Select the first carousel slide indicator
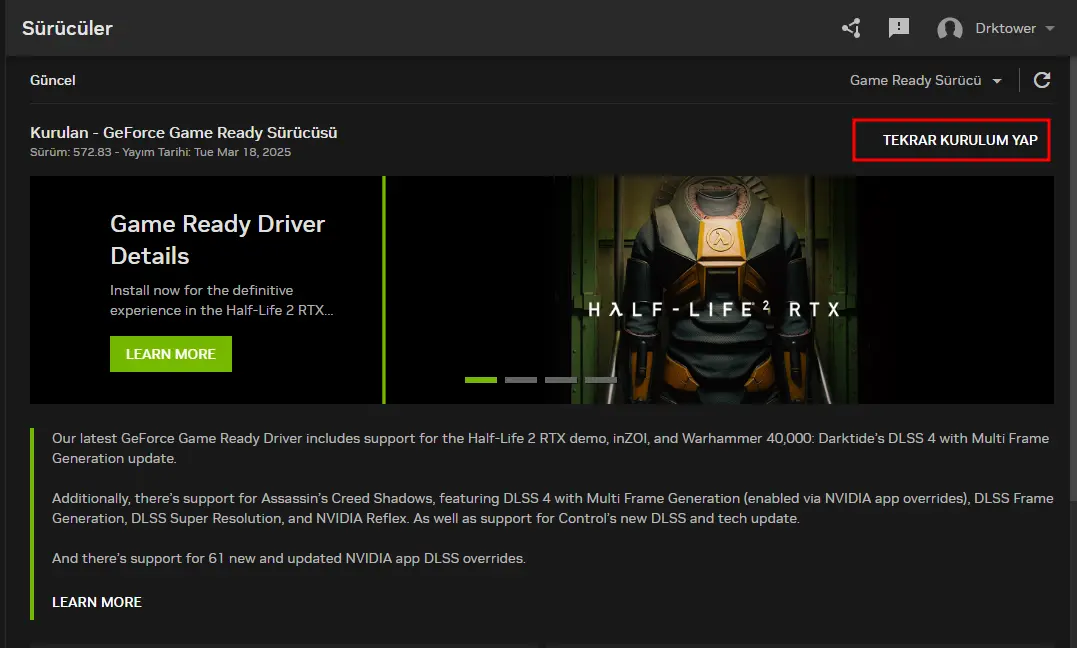This screenshot has width=1077, height=648. (x=481, y=379)
